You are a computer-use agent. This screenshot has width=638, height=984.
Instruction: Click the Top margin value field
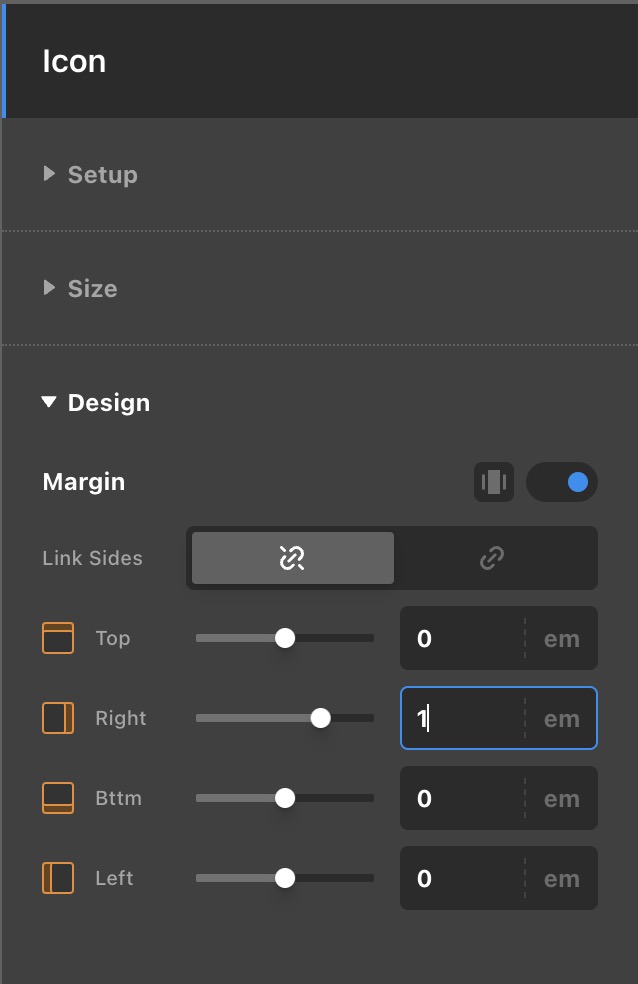click(460, 638)
